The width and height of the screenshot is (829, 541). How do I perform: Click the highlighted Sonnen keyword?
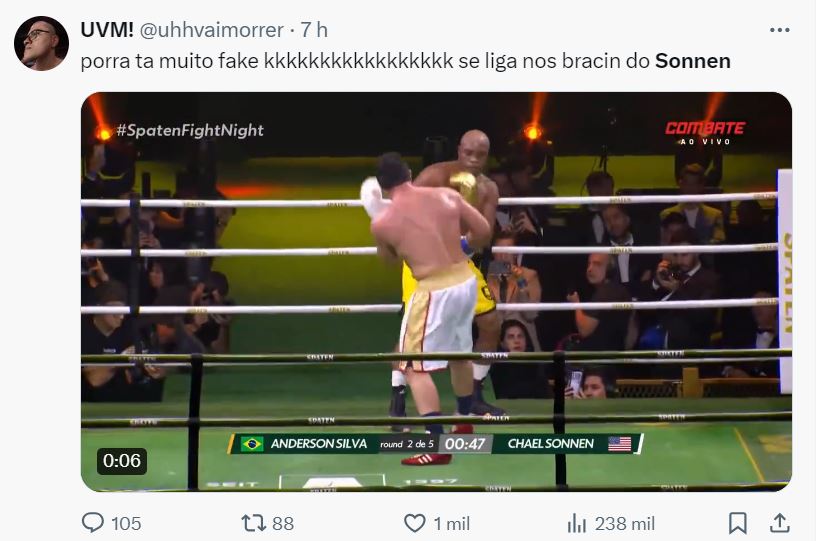693,61
